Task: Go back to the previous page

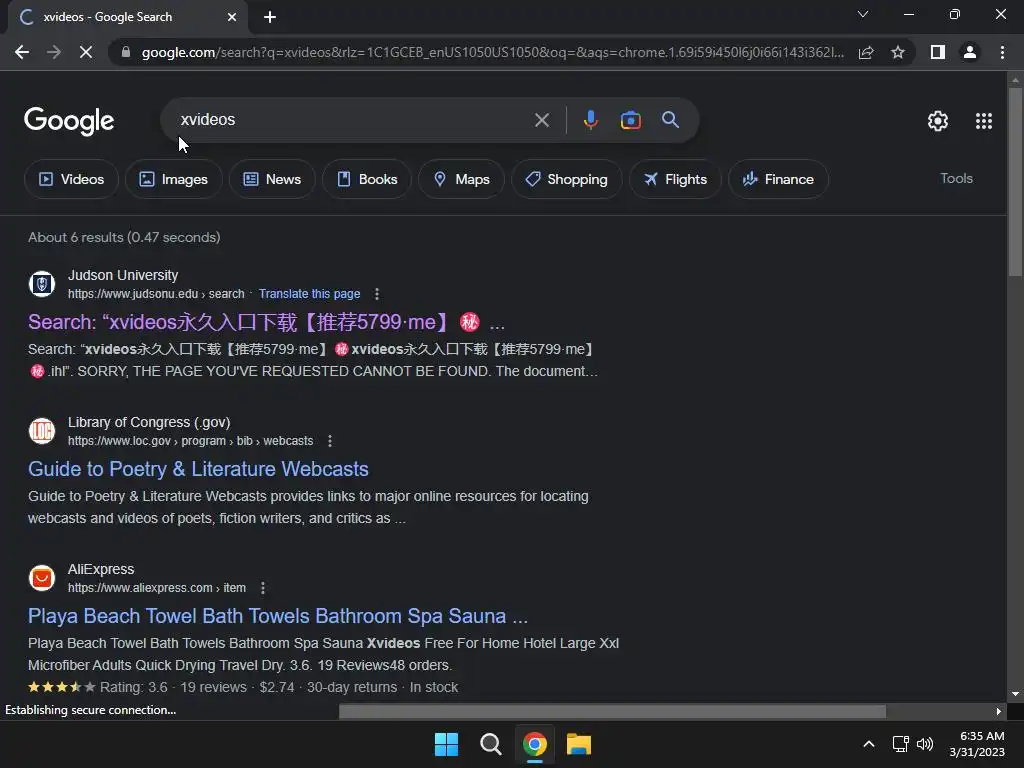Action: 22,52
